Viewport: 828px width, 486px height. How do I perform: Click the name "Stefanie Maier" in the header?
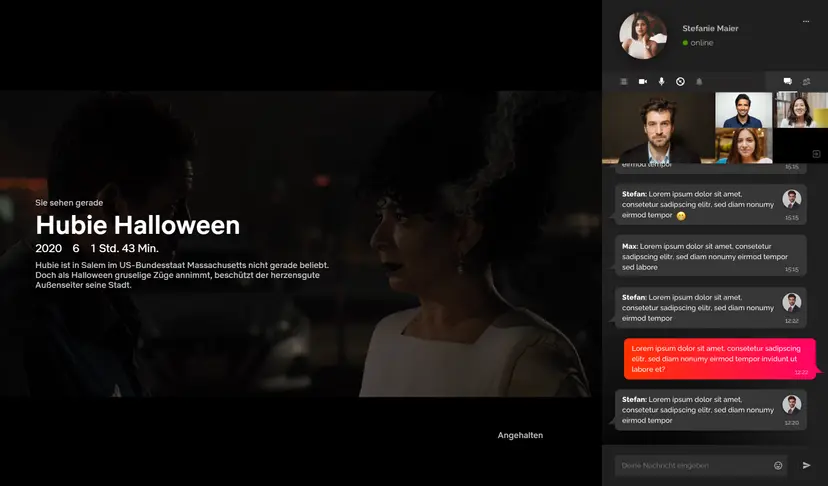pyautogui.click(x=710, y=29)
